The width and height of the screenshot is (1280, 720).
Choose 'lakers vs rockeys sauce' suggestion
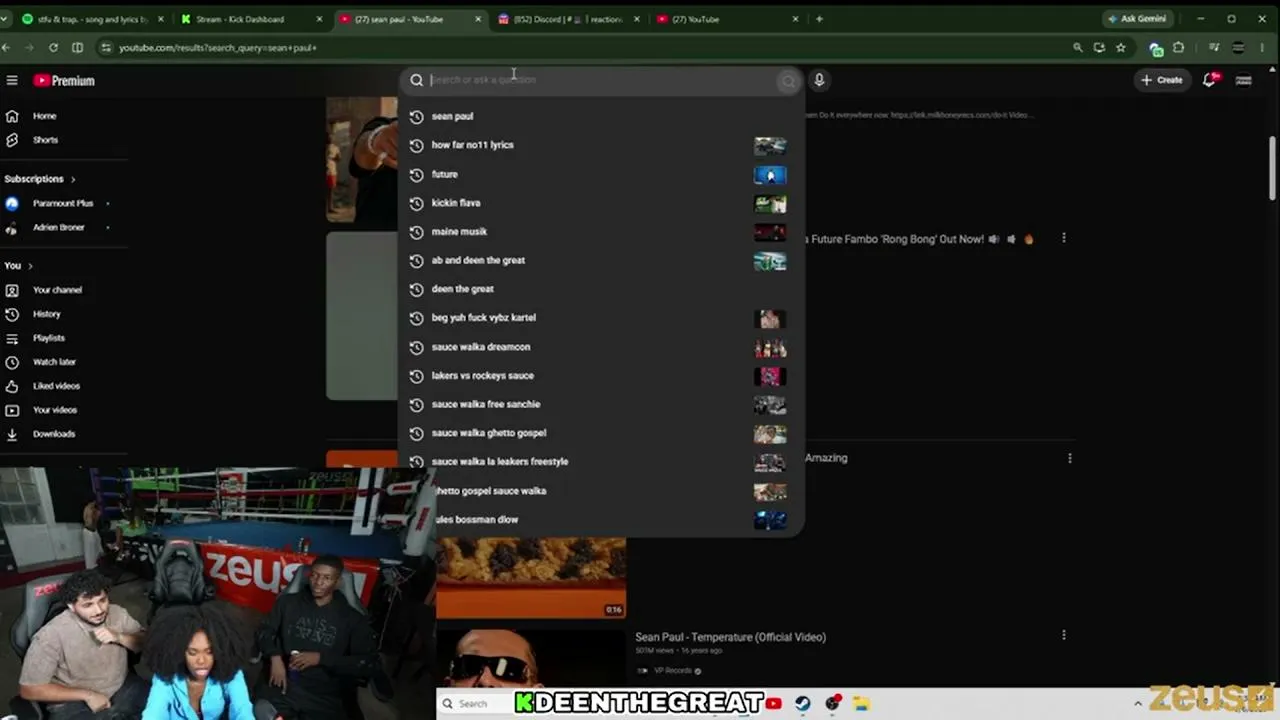601,376
